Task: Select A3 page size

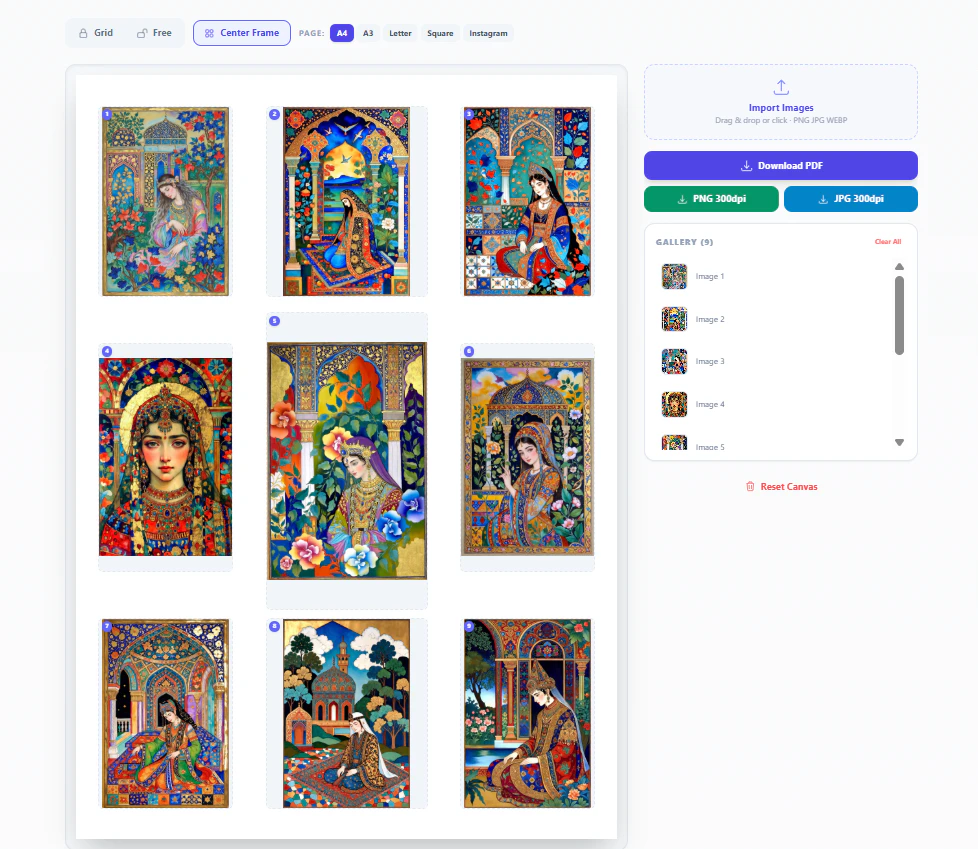Action: [x=368, y=33]
